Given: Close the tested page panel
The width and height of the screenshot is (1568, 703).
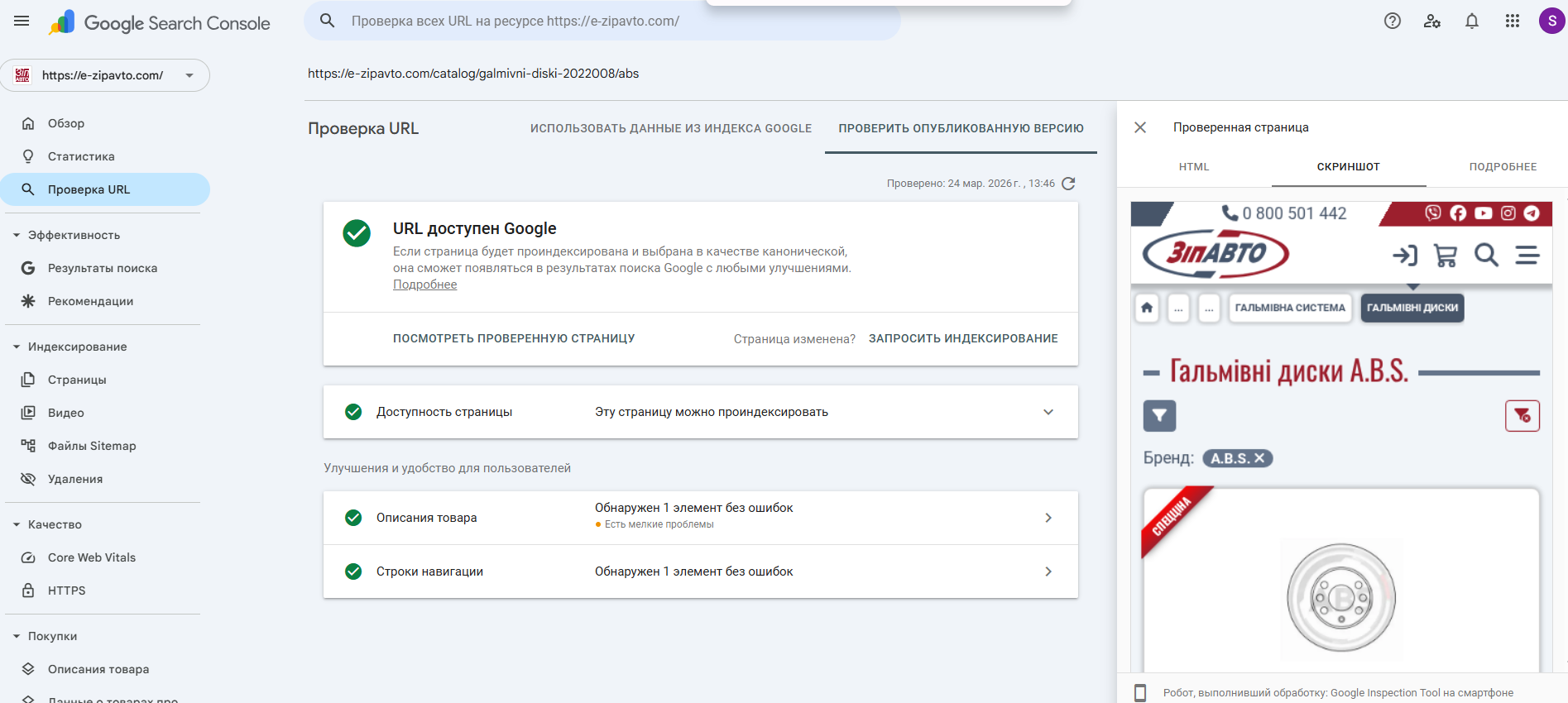Looking at the screenshot, I should [1140, 127].
